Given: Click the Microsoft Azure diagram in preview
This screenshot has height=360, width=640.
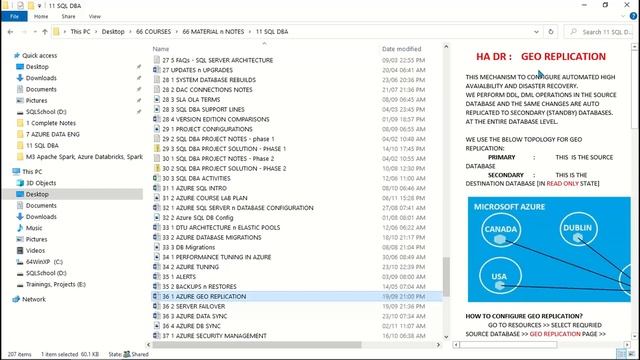Looking at the screenshot, I should [549, 249].
